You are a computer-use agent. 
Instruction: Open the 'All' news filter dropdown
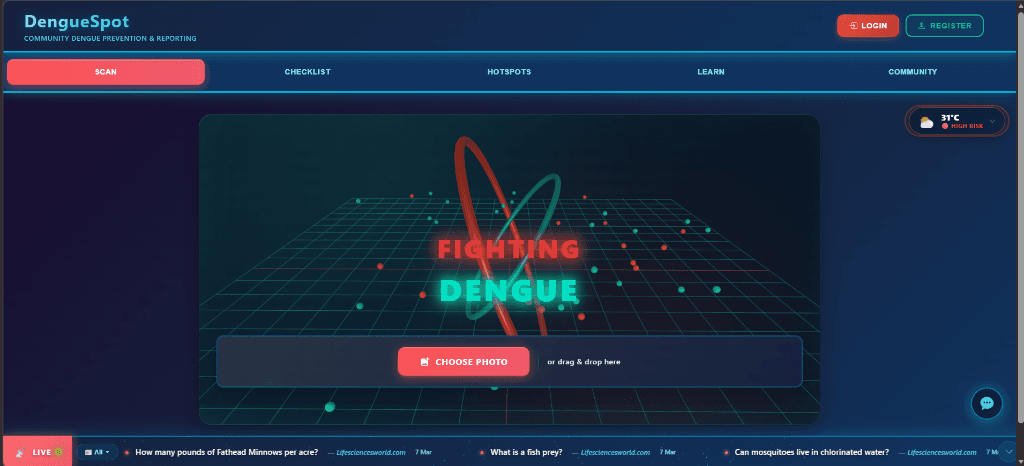[97, 452]
